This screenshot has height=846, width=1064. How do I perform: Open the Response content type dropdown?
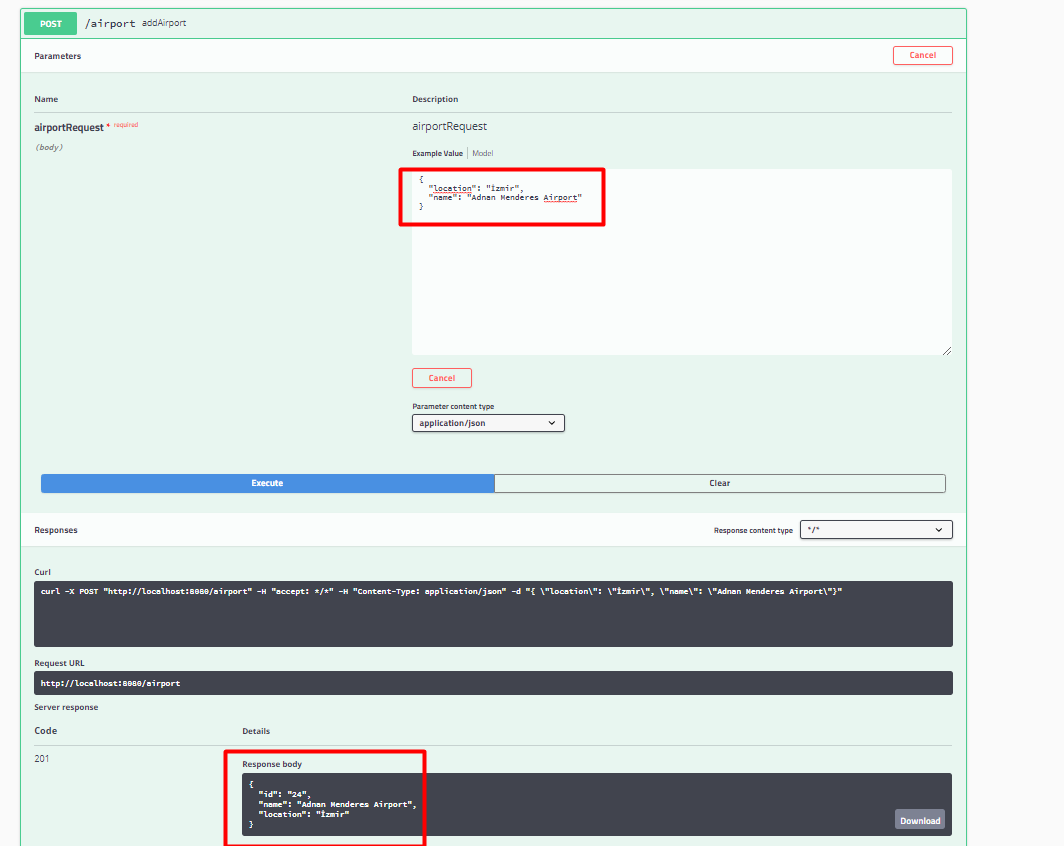coord(875,529)
